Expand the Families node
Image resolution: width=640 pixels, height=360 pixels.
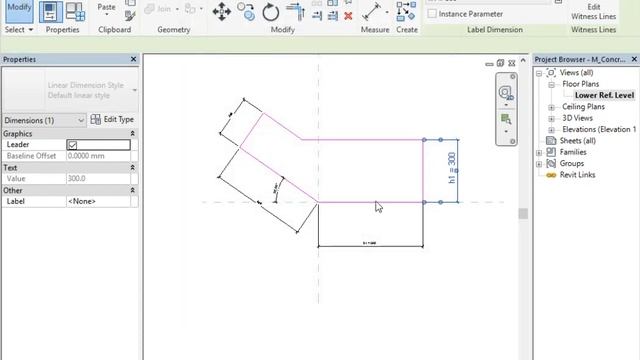click(x=539, y=153)
